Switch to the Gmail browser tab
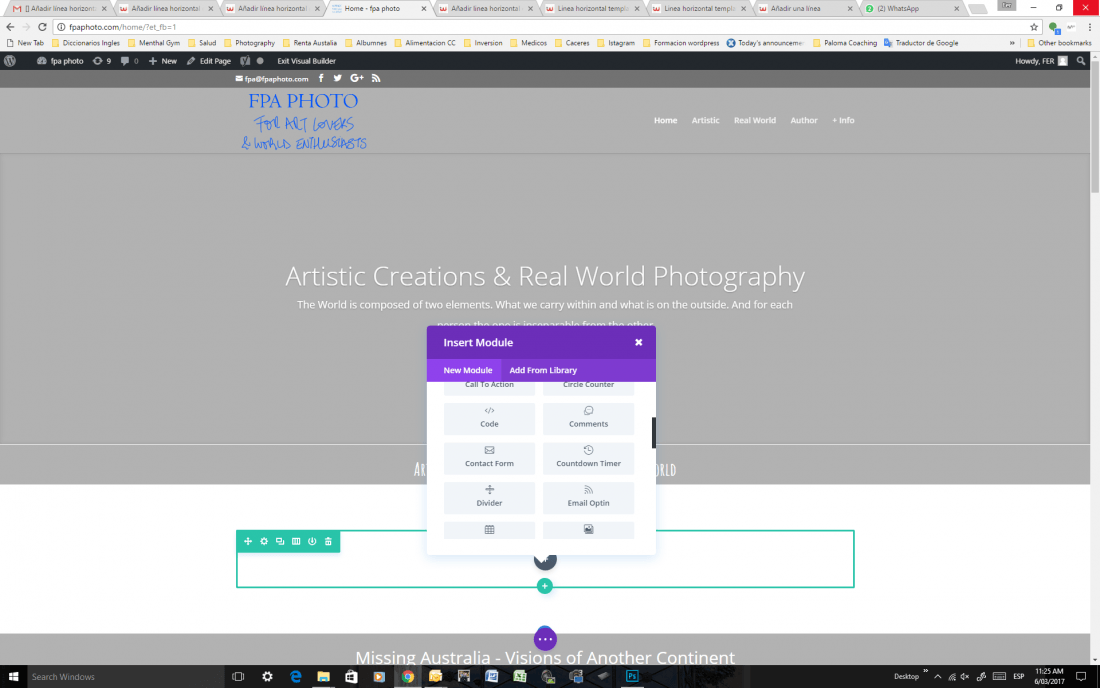 coord(58,8)
